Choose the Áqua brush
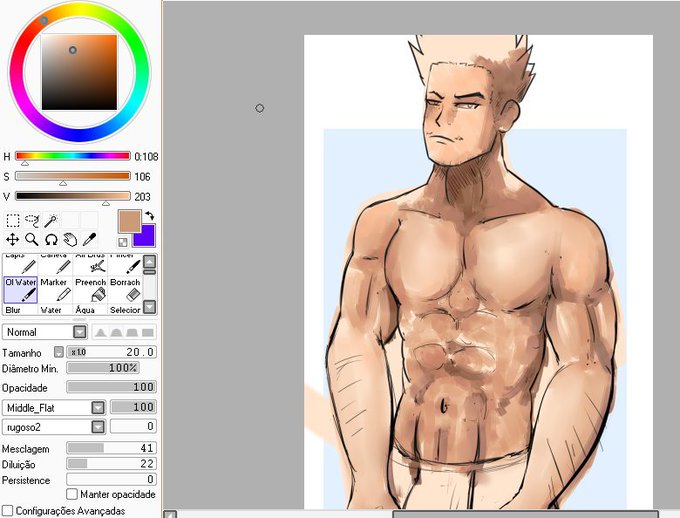Screen dimensions: 680x518 90,310
